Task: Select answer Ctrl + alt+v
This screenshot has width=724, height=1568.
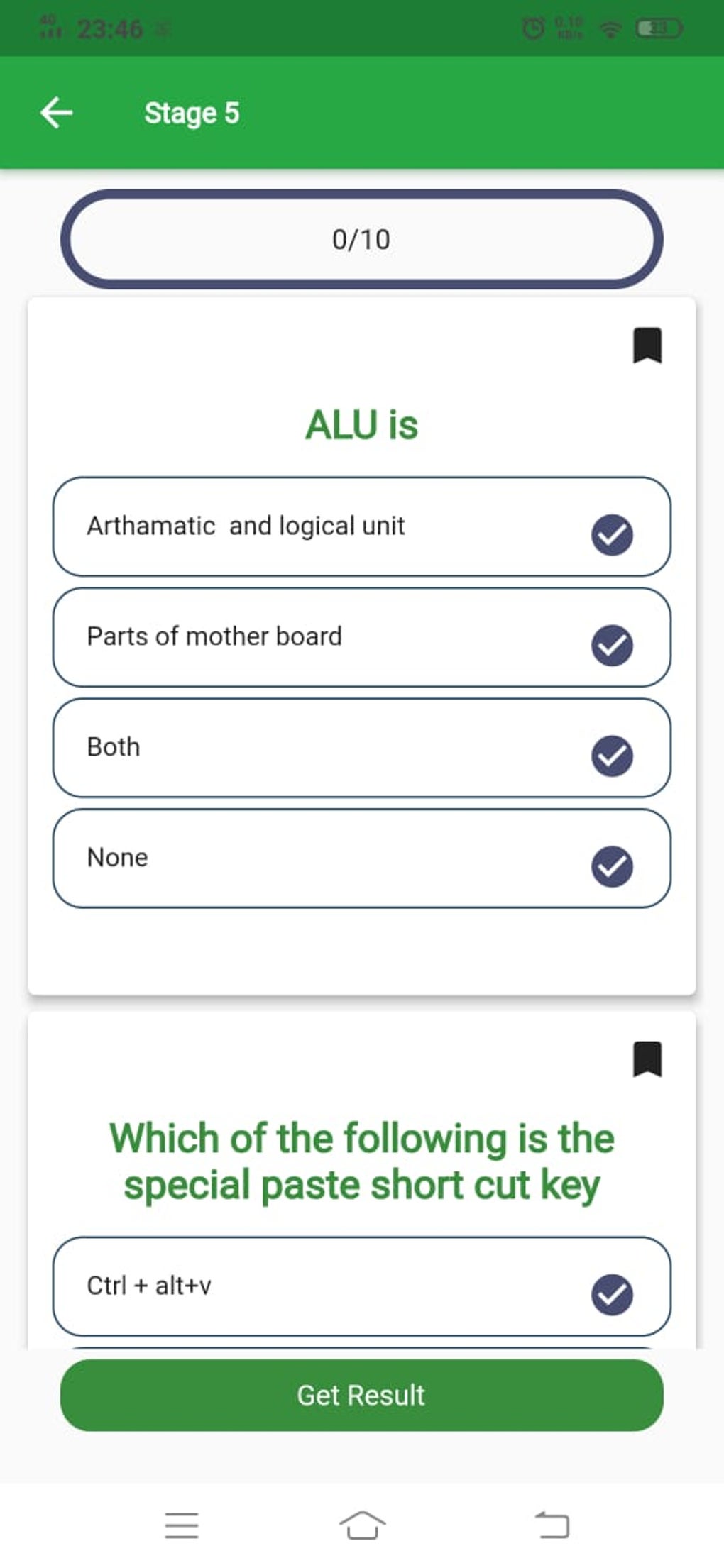Action: 362,1286
